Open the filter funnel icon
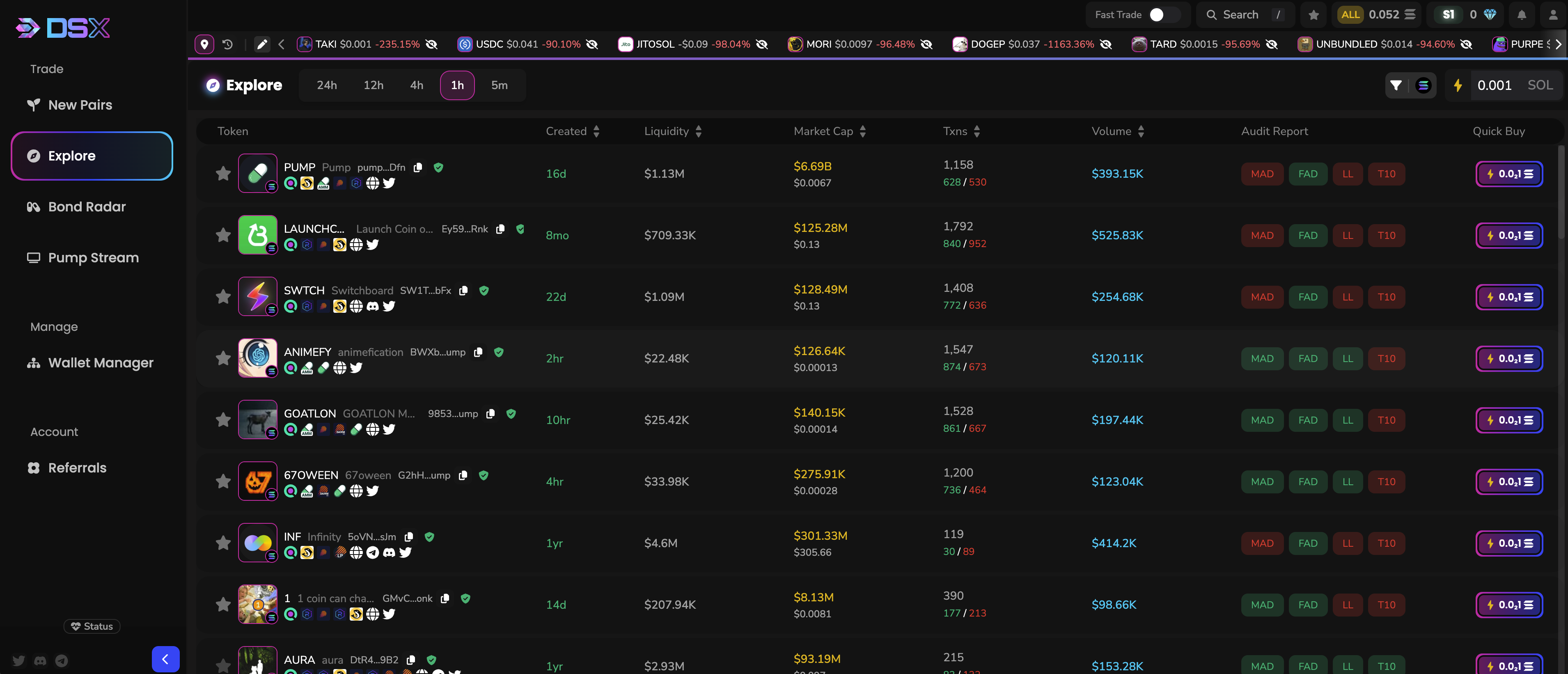The image size is (1568, 674). (1396, 85)
